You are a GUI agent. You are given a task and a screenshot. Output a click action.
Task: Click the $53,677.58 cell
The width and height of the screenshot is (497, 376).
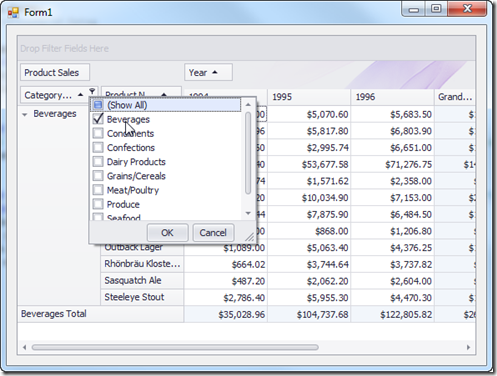[309, 164]
